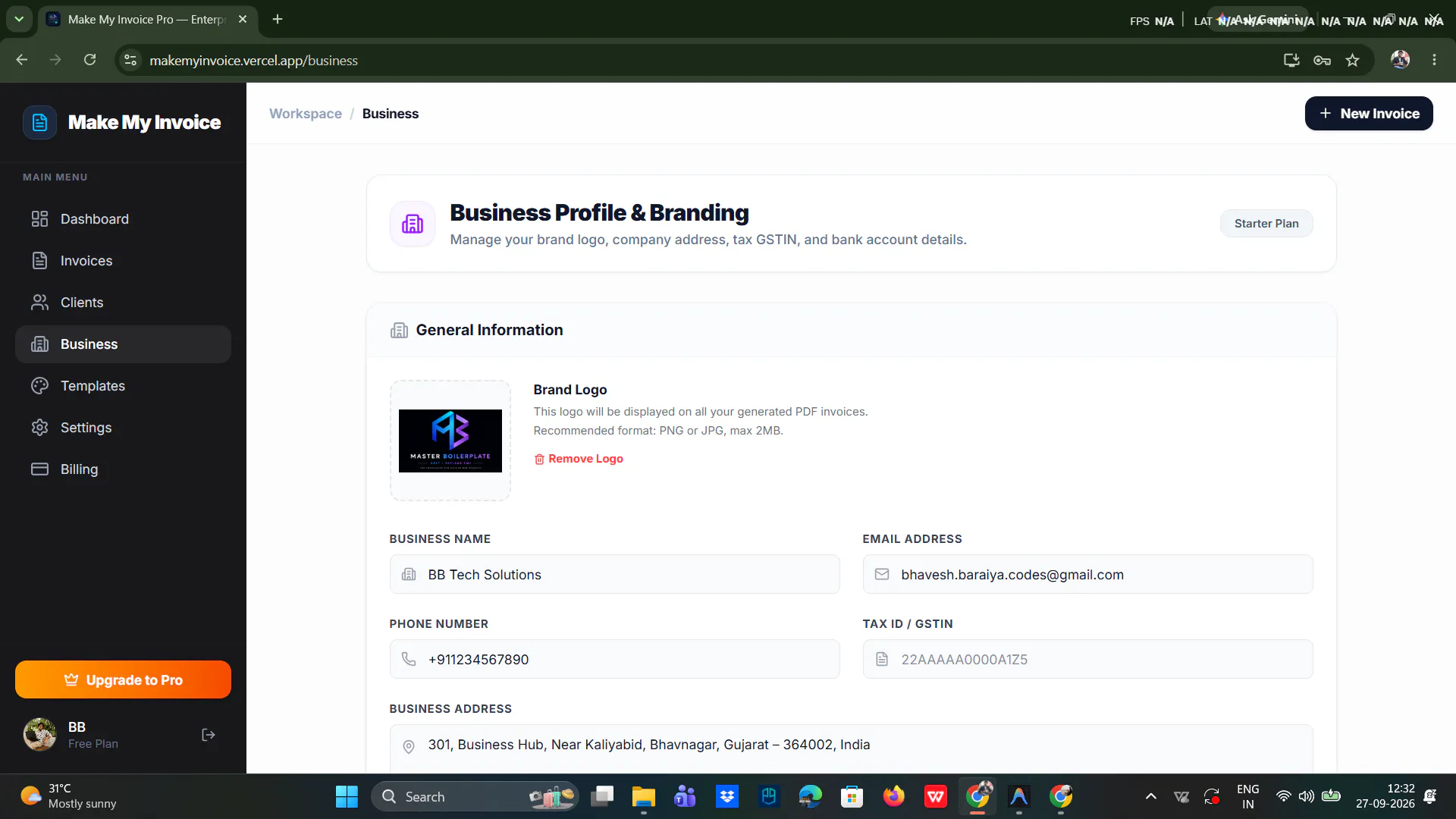
Task: Click the Starter Plan badge
Action: coord(1266,224)
